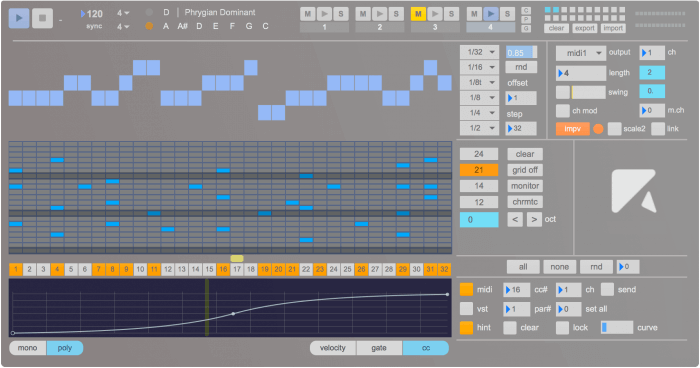Click the orange dot beside scale note A

point(149,26)
